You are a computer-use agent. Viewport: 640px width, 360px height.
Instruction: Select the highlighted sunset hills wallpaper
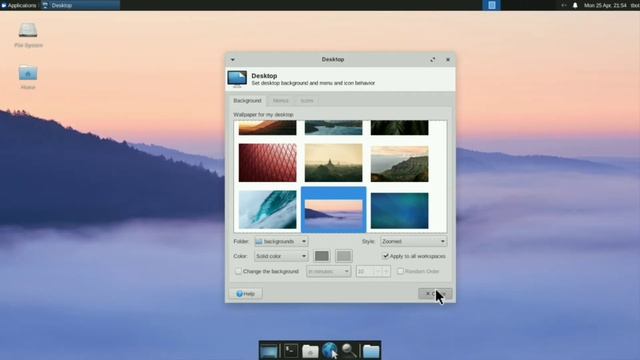click(333, 210)
